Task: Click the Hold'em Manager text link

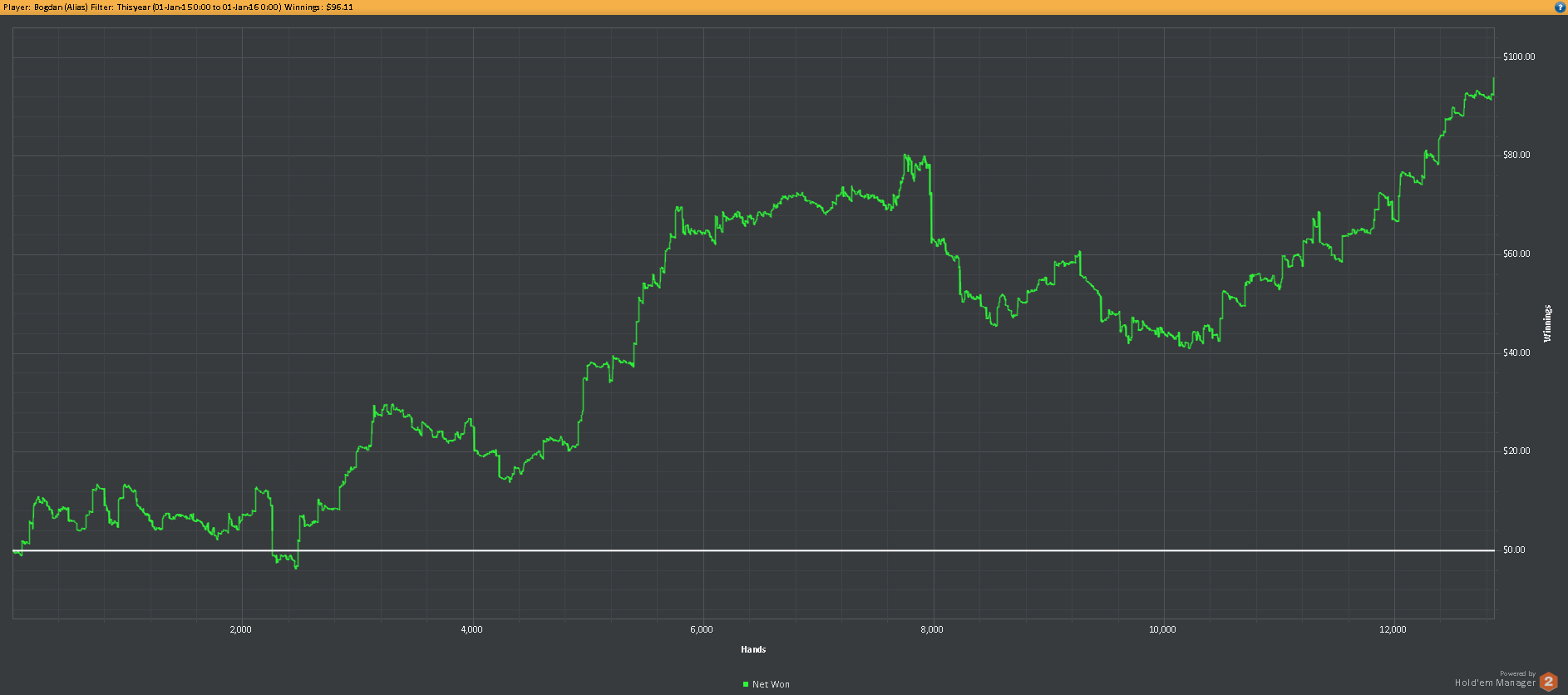Action: point(1495,683)
